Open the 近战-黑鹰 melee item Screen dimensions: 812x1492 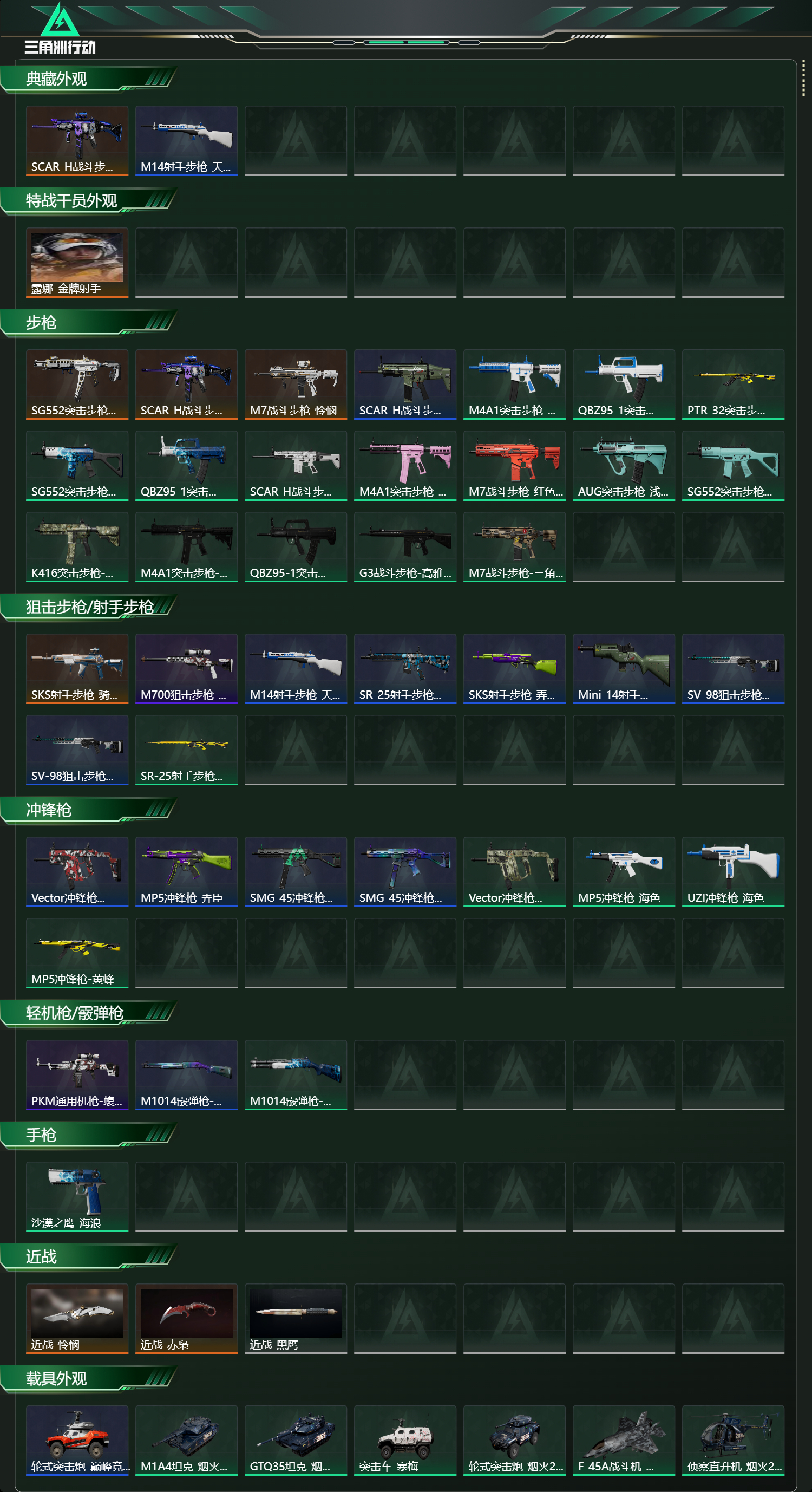296,1318
